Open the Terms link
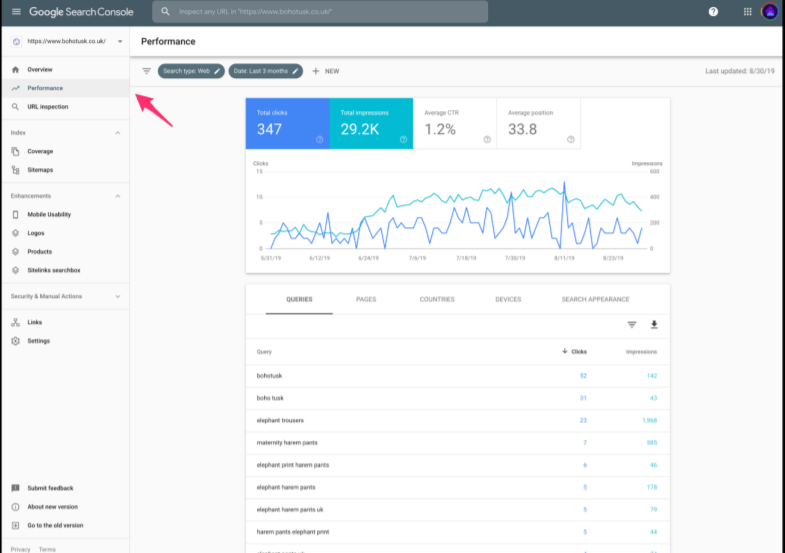The height and width of the screenshot is (553, 785). coord(47,549)
